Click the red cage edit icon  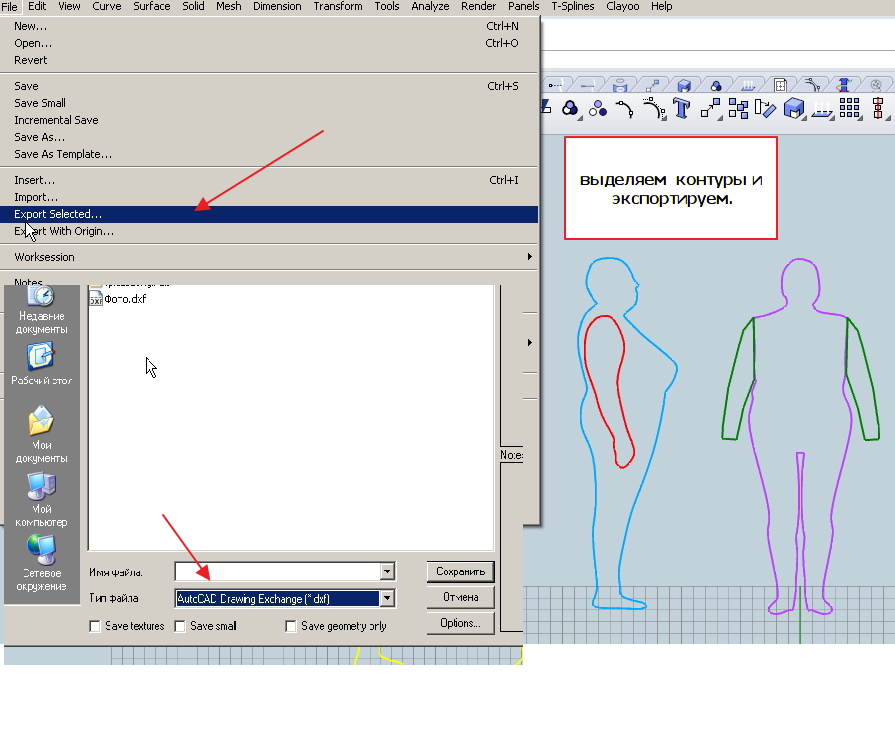tap(878, 108)
